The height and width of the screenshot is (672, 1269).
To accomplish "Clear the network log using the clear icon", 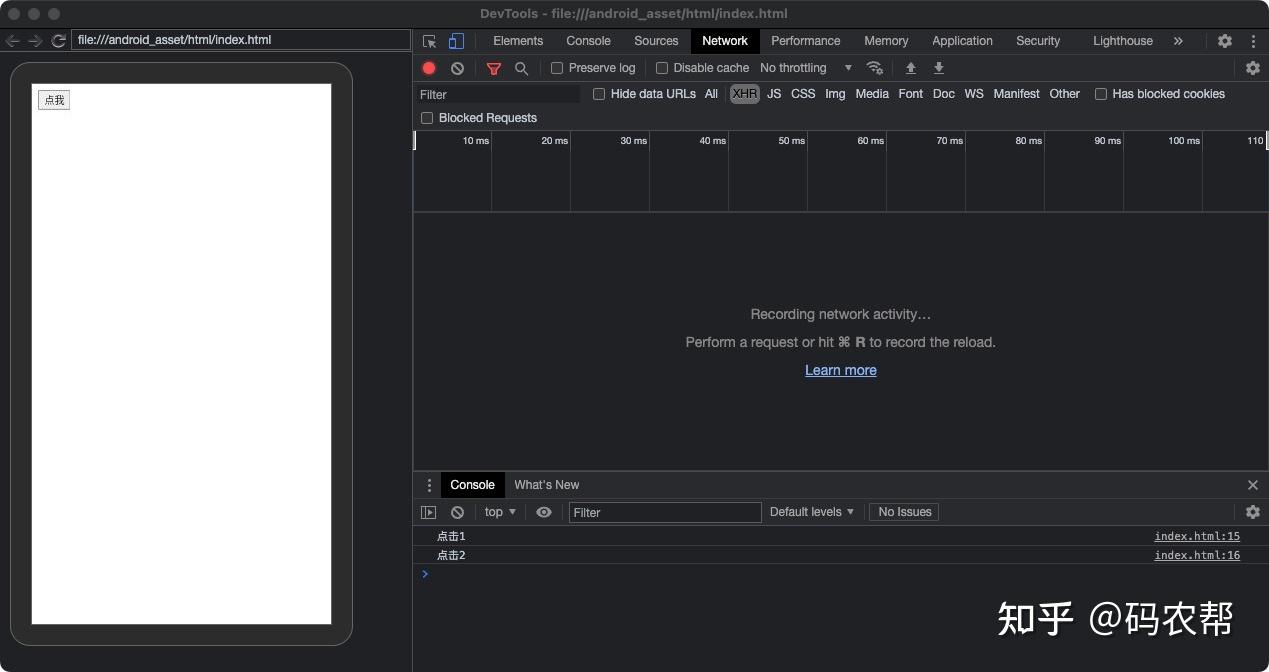I will (457, 67).
